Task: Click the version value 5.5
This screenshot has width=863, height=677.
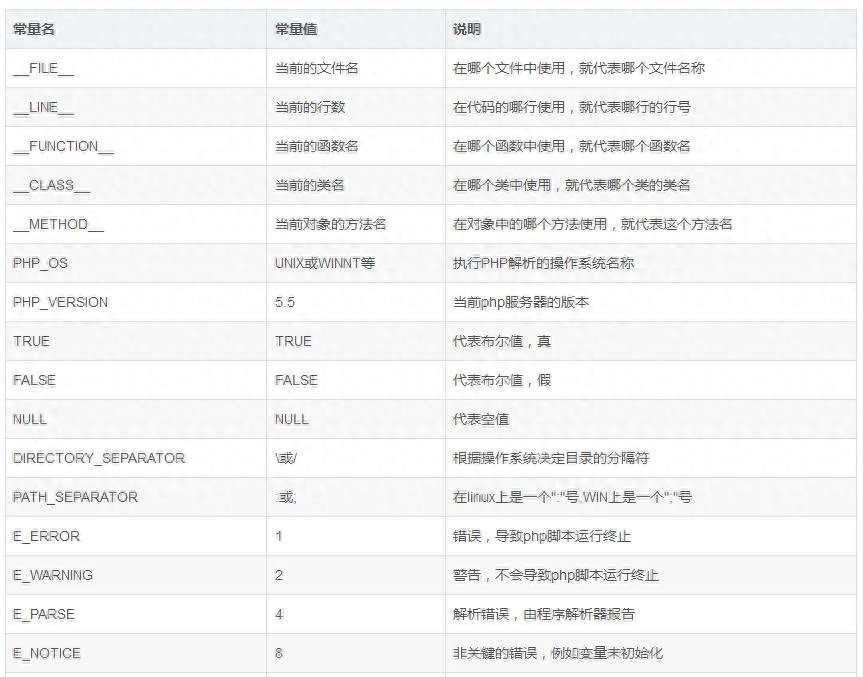Action: click(x=285, y=302)
